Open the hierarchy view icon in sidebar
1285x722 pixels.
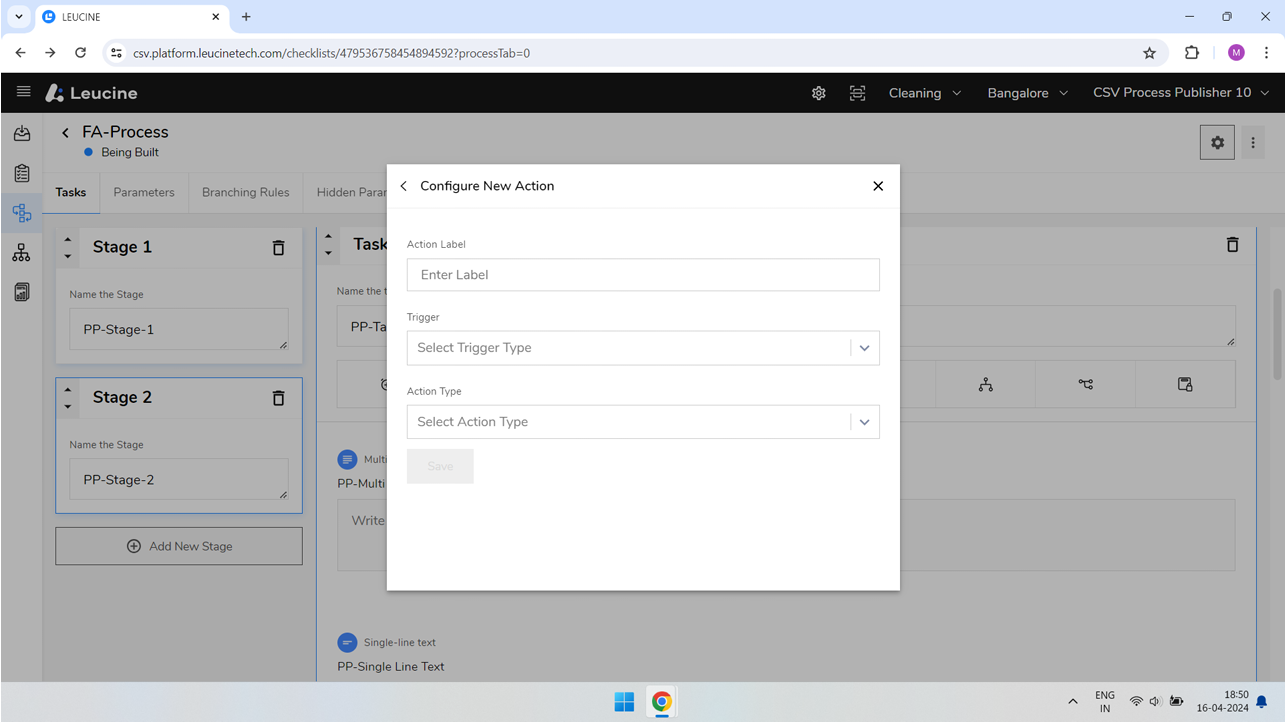point(21,252)
